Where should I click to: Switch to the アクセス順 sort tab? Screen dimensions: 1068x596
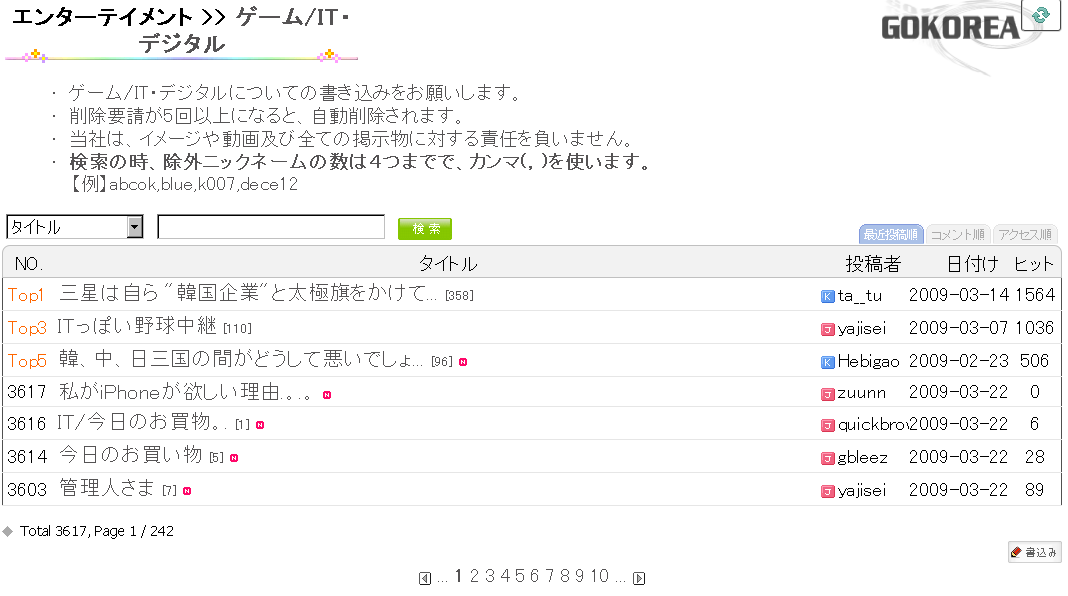(x=1024, y=235)
